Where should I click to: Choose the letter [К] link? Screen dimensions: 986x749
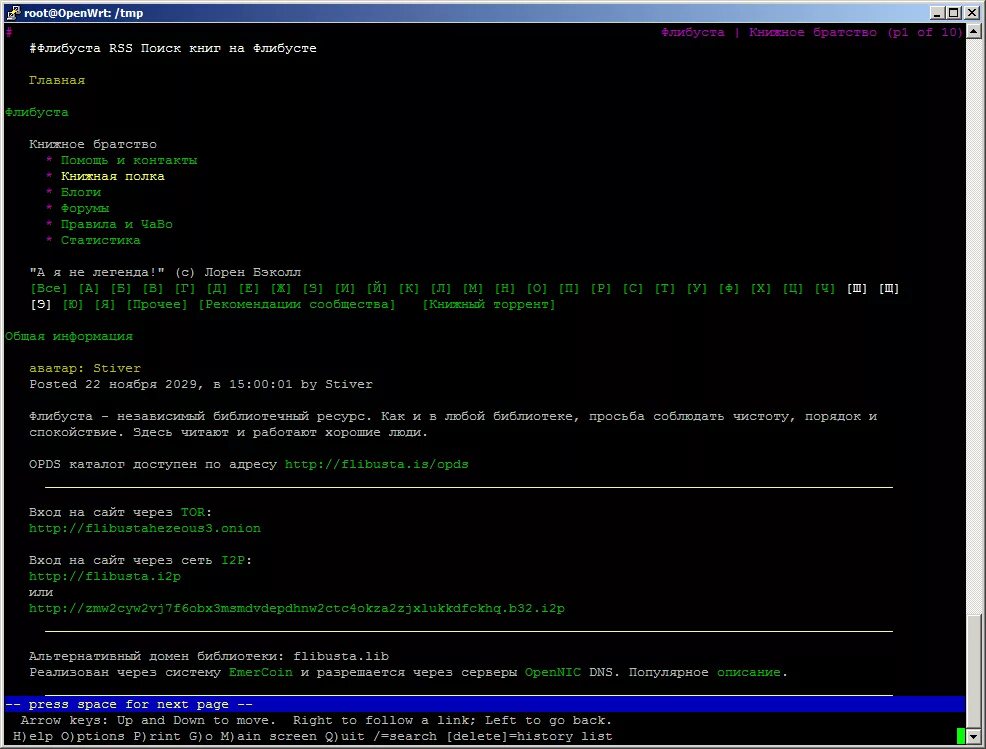click(x=409, y=288)
